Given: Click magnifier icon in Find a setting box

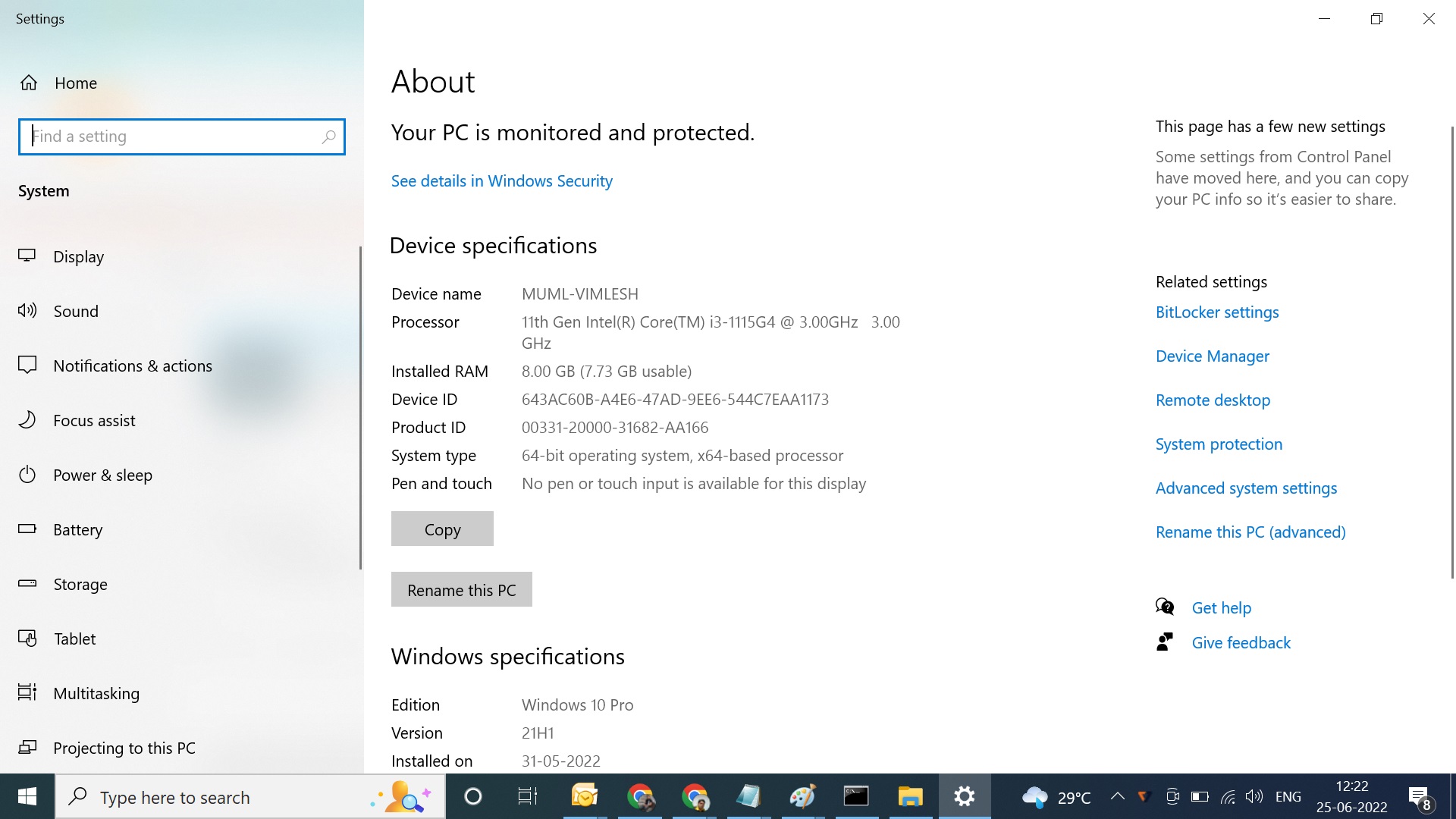Looking at the screenshot, I should click(328, 137).
